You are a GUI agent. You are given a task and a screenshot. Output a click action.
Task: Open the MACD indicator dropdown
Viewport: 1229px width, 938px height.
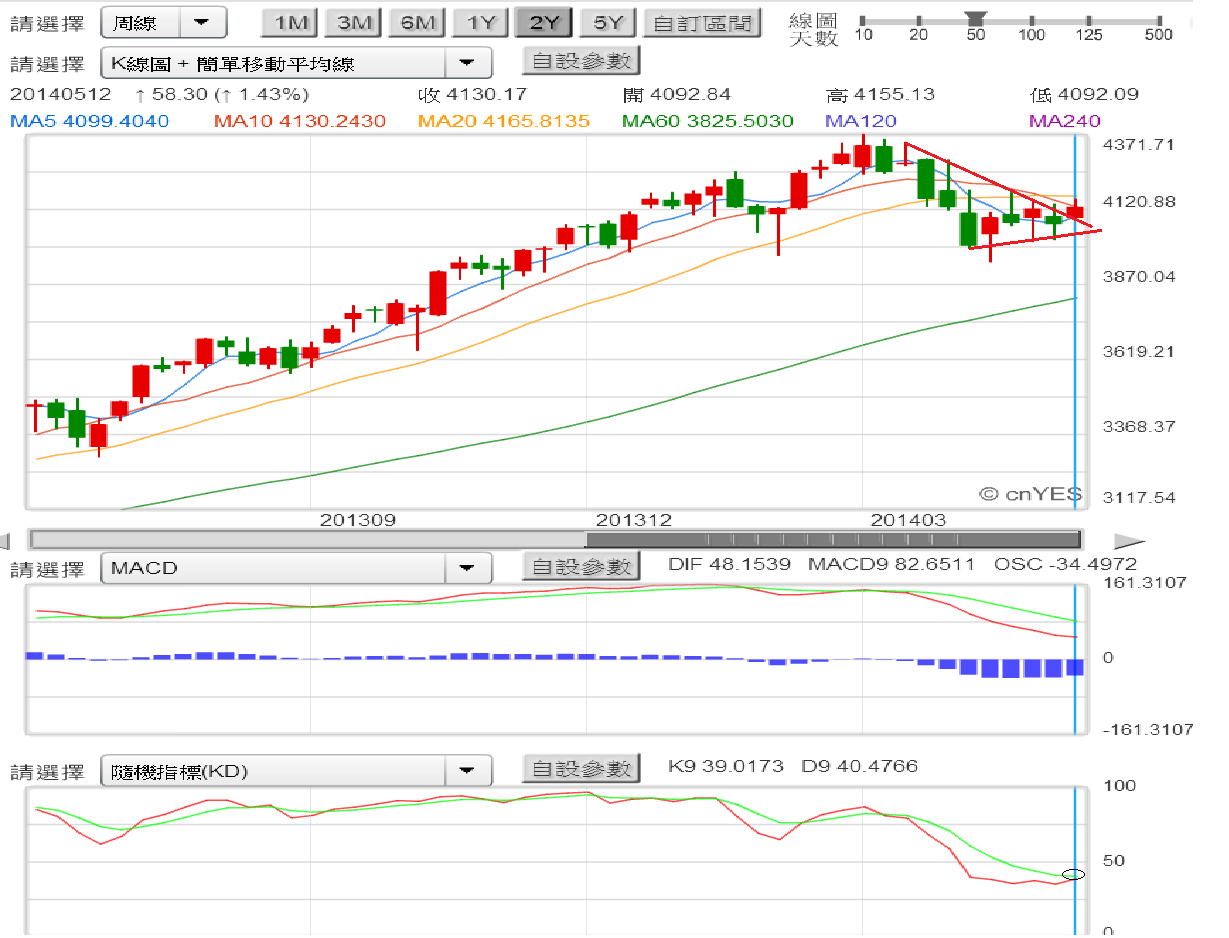[x=297, y=568]
